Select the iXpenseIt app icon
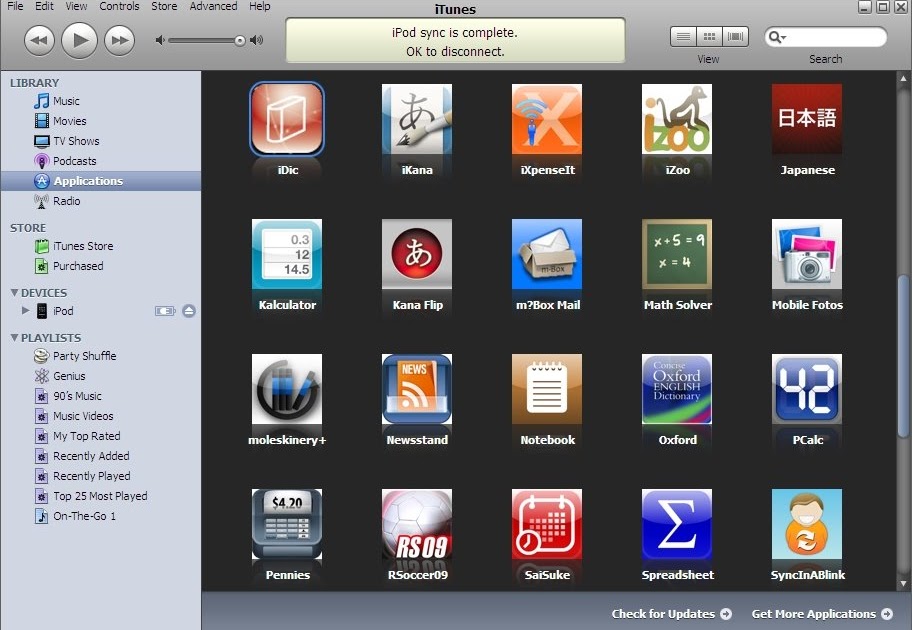This screenshot has height=630, width=912. [547, 119]
